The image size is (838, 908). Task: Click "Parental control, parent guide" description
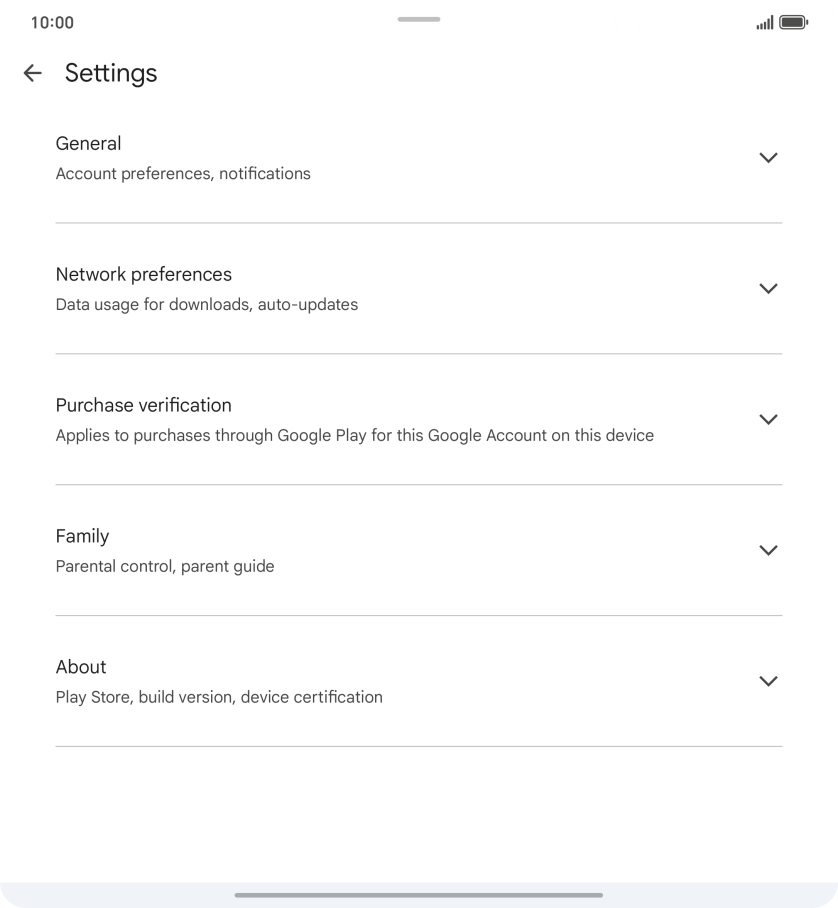pos(165,567)
